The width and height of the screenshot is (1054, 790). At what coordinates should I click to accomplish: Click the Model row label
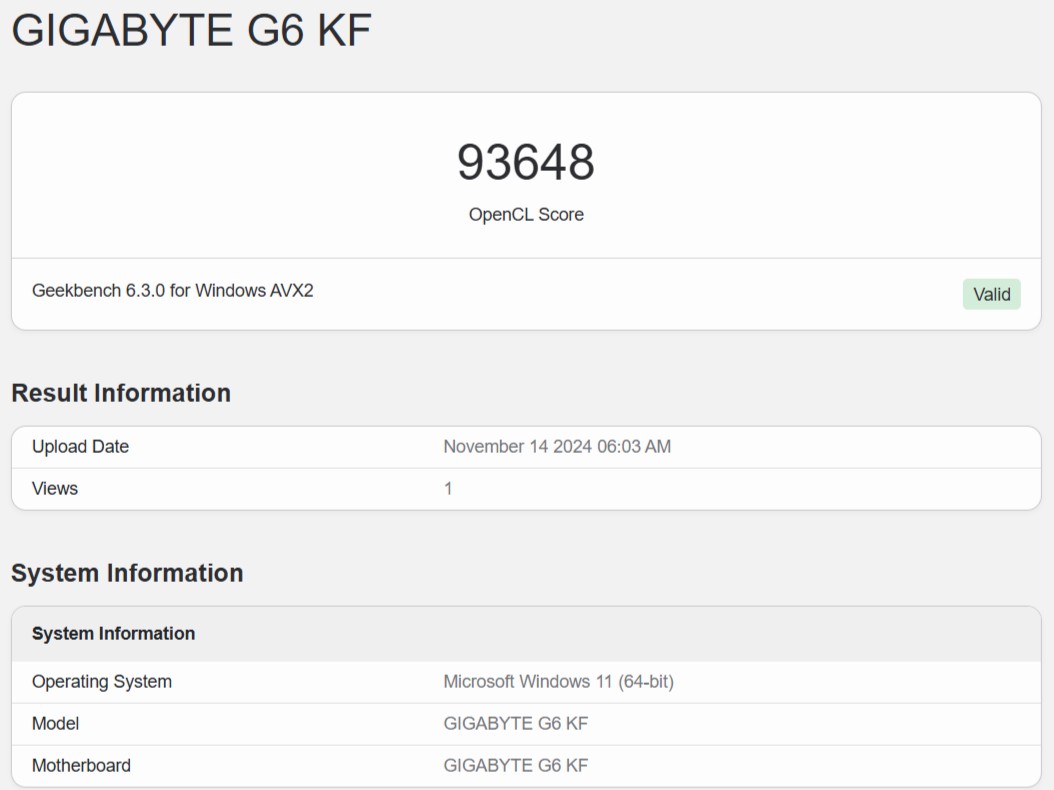point(55,723)
